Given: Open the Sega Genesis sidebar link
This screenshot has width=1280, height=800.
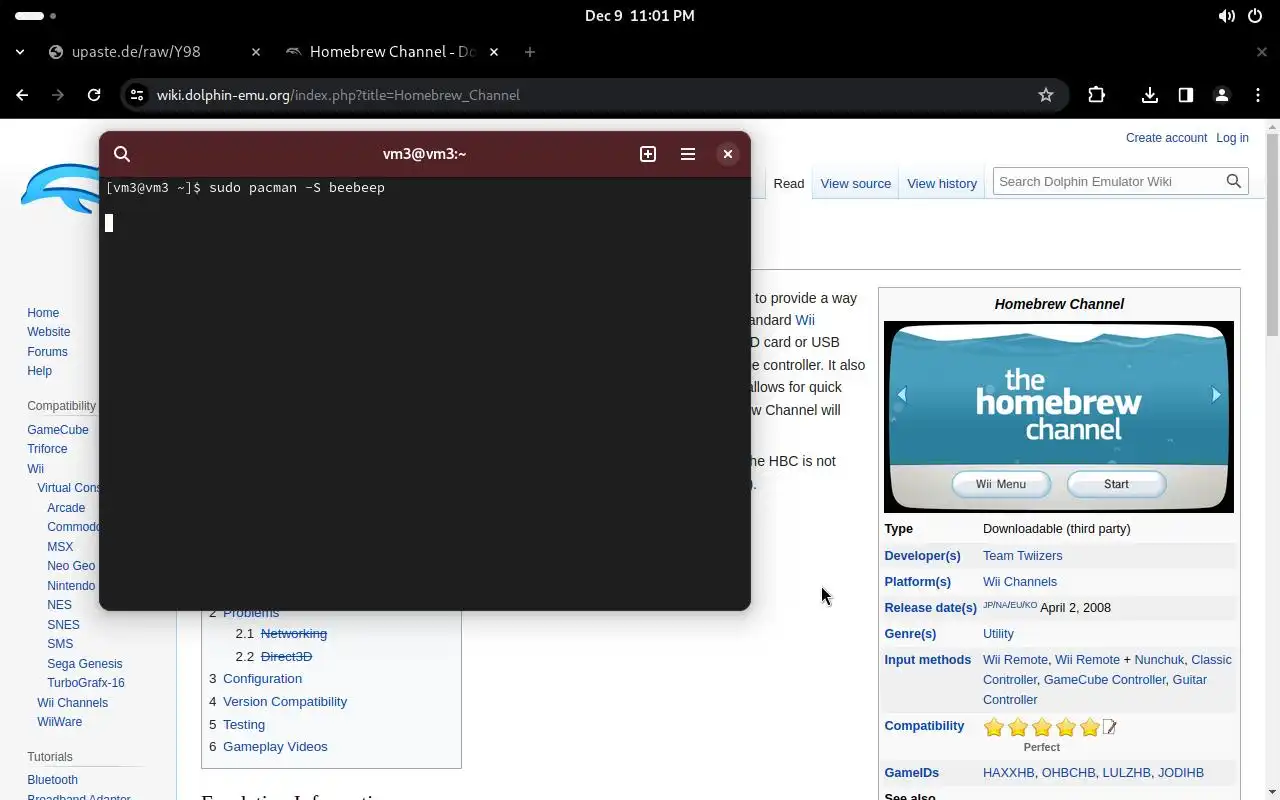Looking at the screenshot, I should [84, 664].
